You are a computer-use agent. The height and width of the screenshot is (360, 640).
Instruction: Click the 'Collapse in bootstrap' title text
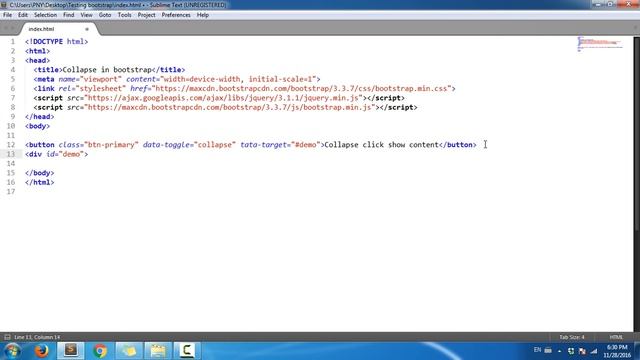pos(107,70)
